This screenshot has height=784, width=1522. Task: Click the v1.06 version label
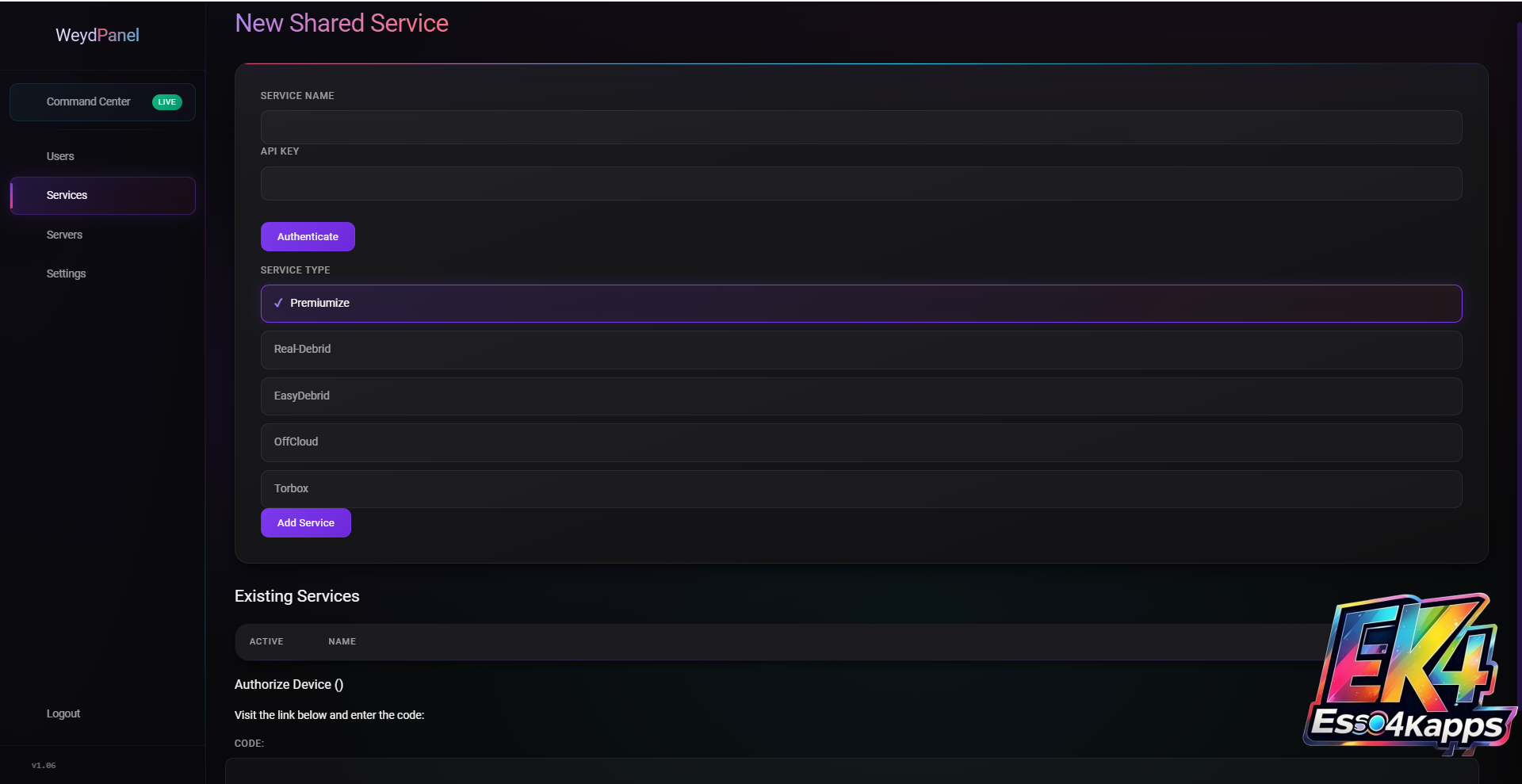click(44, 766)
